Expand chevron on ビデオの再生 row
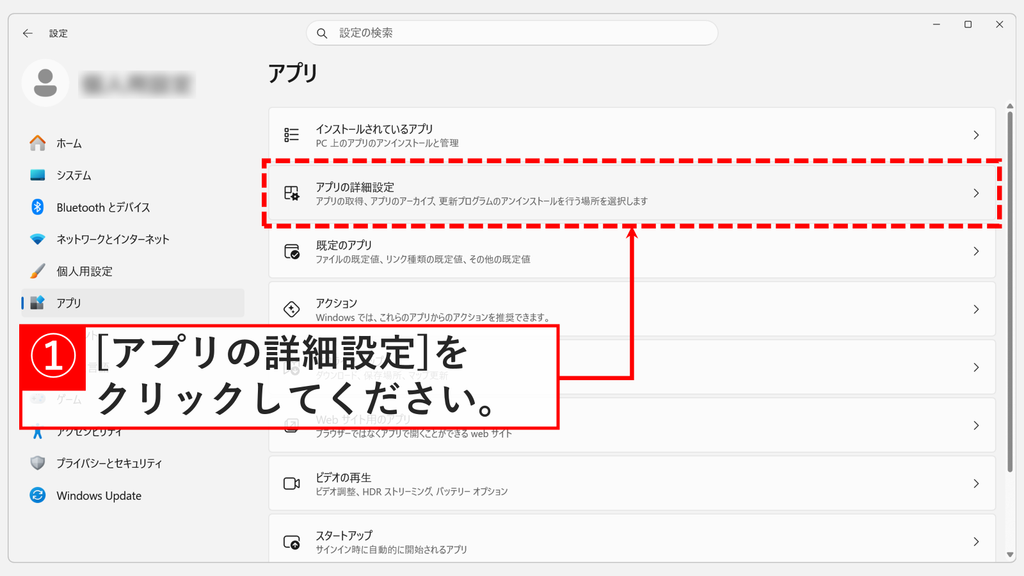The height and width of the screenshot is (576, 1024). (976, 484)
